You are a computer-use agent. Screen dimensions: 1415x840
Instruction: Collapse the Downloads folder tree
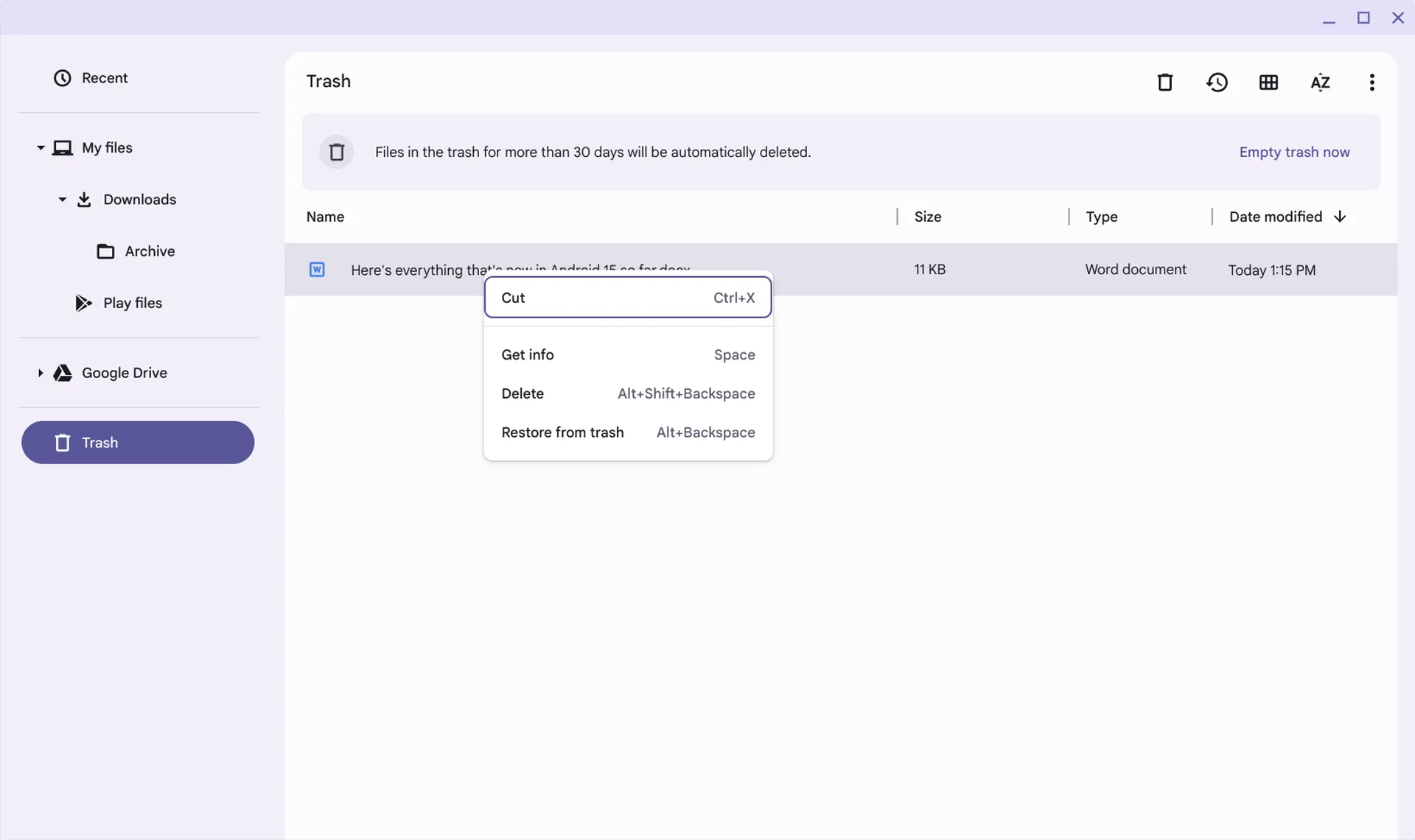62,200
